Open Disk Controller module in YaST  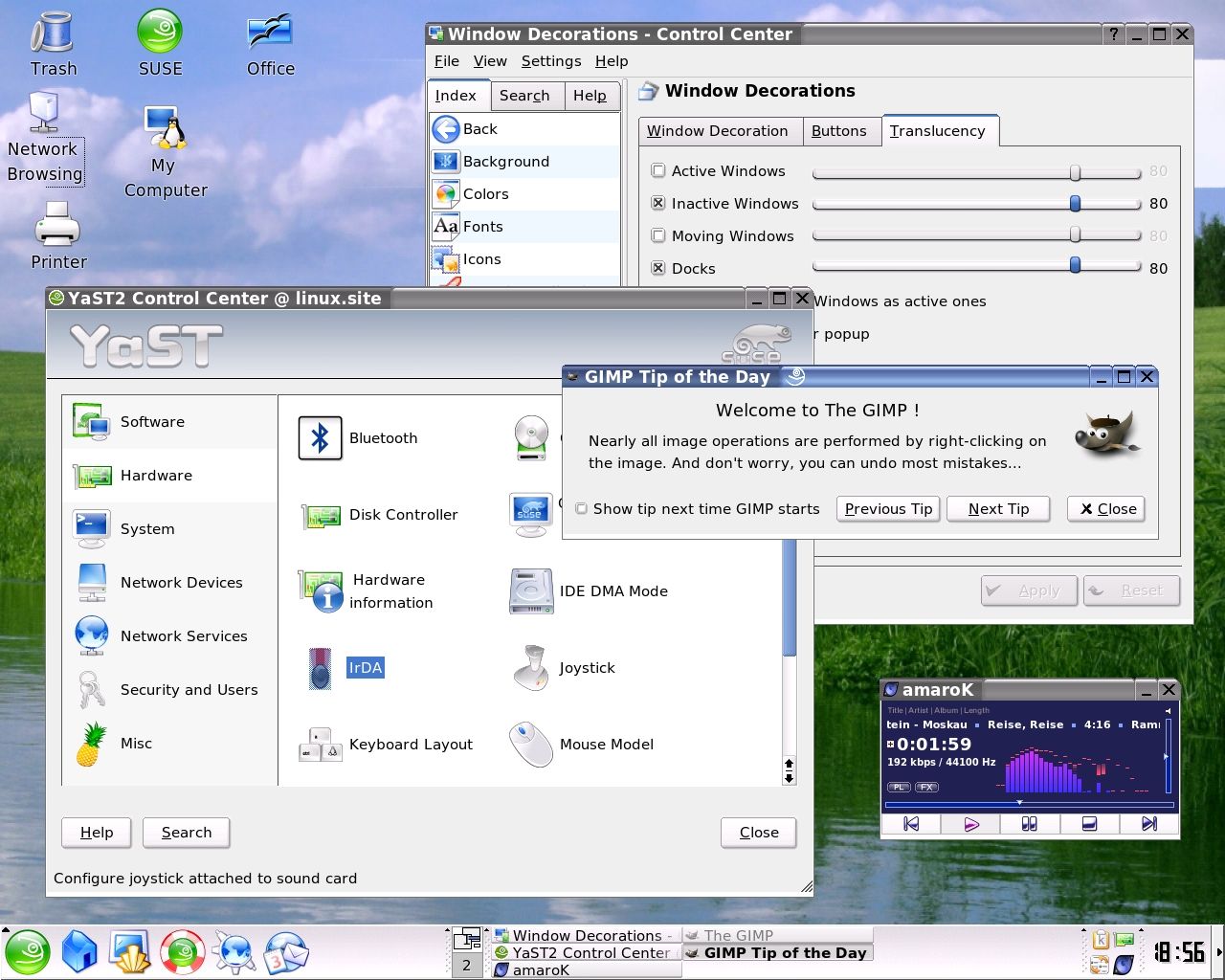click(x=379, y=515)
